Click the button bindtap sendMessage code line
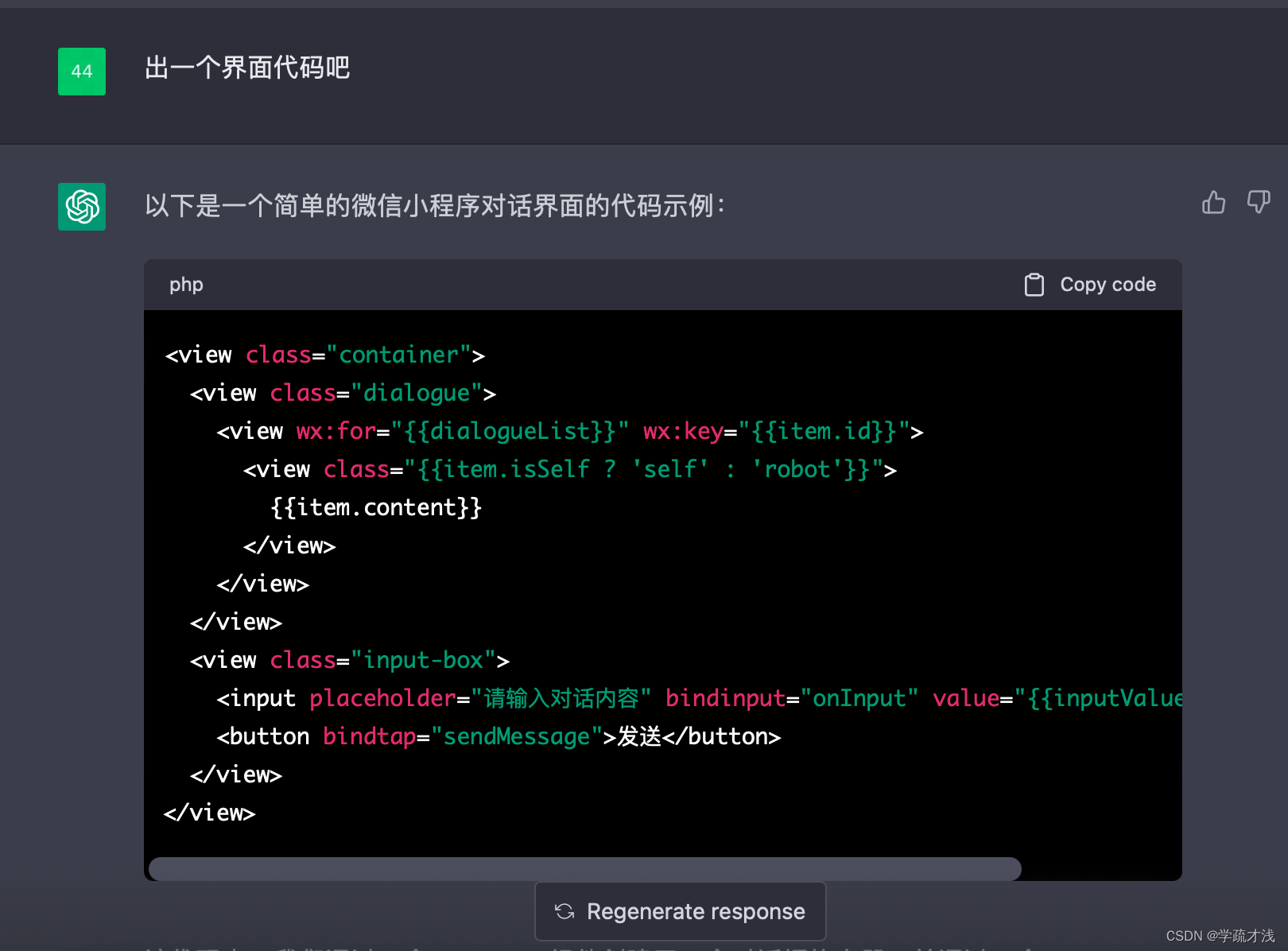This screenshot has width=1288, height=951. [x=499, y=736]
